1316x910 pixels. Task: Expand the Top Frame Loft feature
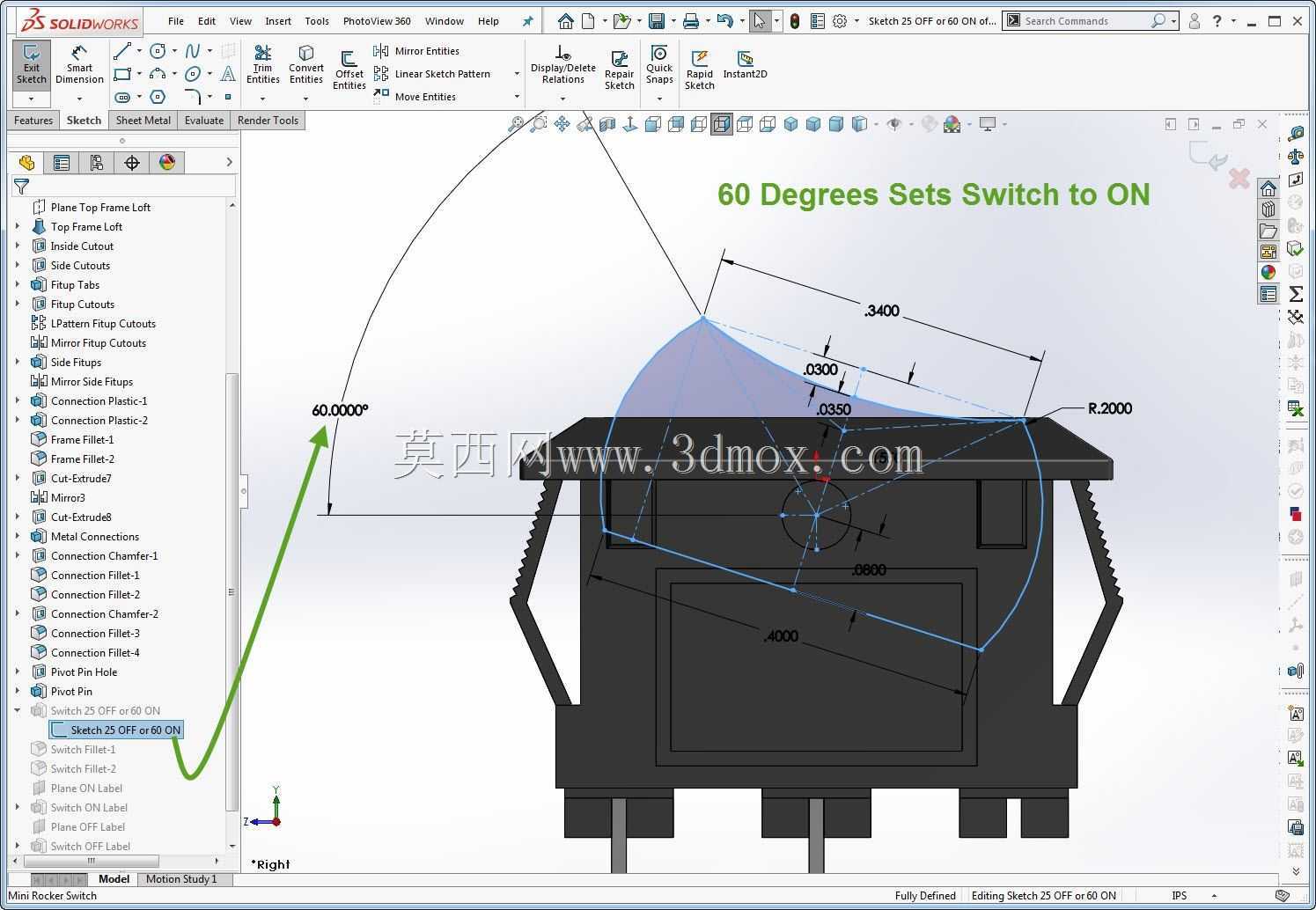click(18, 226)
